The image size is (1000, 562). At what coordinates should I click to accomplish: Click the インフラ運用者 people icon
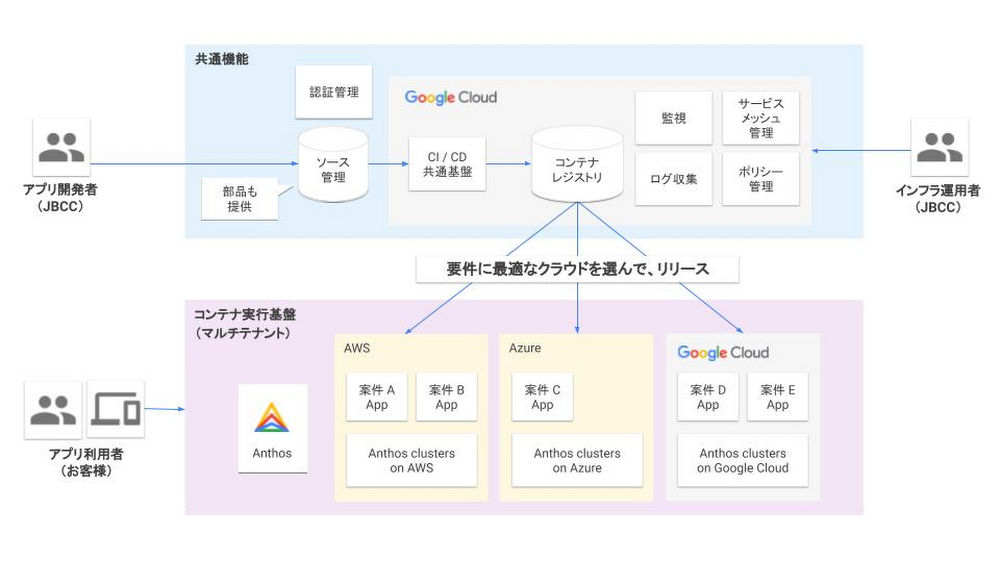pyautogui.click(x=939, y=147)
